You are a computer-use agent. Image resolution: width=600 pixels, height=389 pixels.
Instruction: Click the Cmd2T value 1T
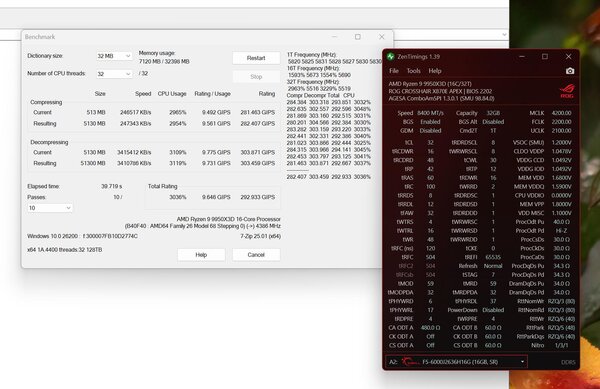[493, 130]
